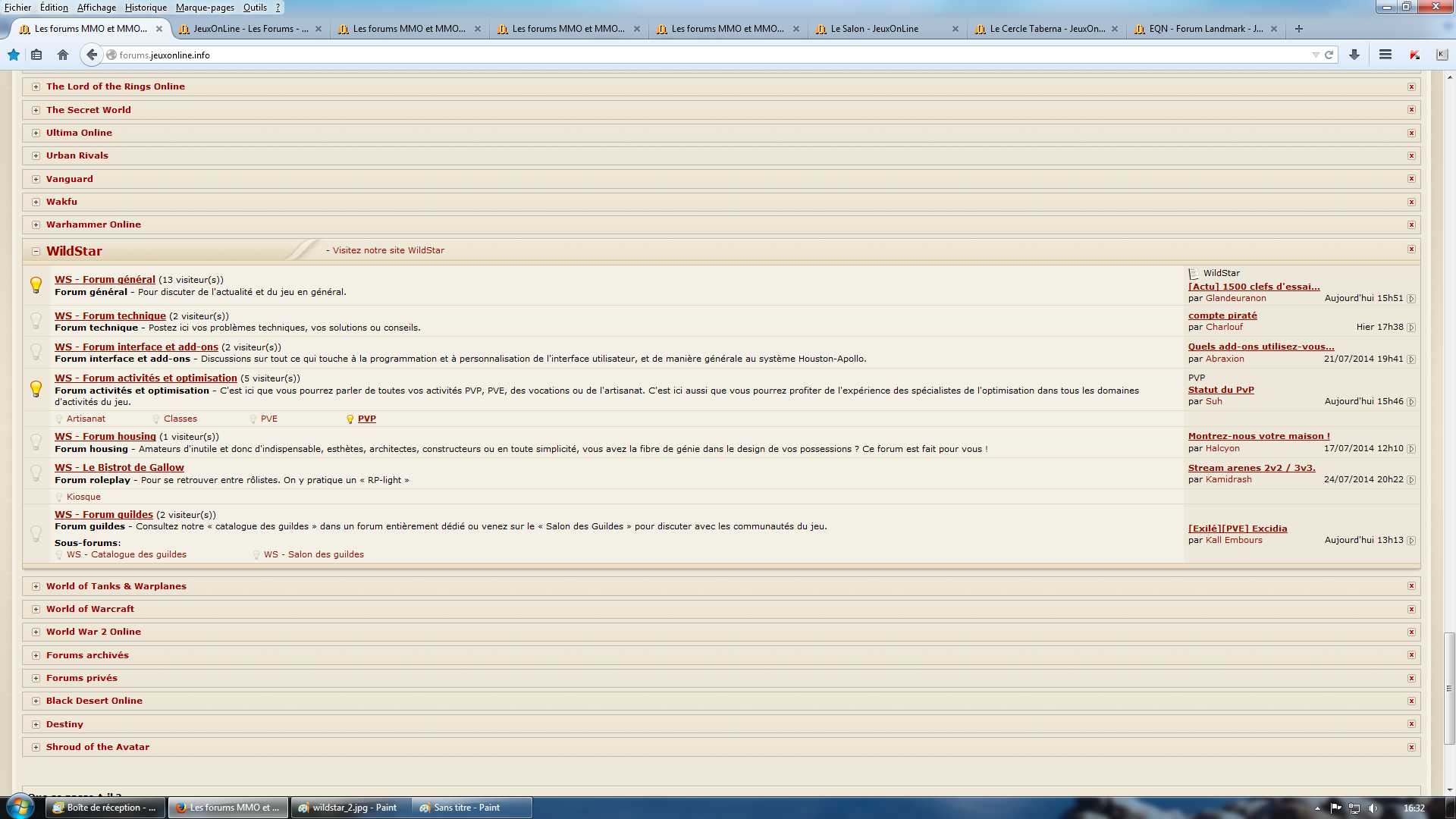Open Stream arenes 2v2 / 3v3 thread

1252,468
